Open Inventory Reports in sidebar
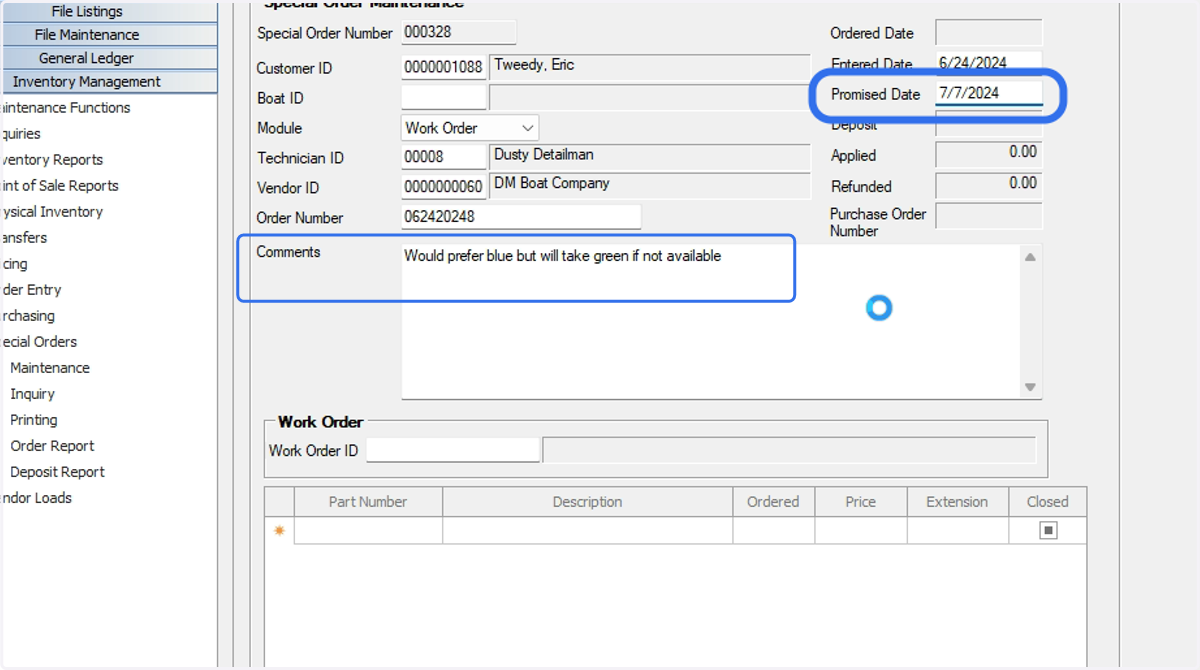The height and width of the screenshot is (670, 1200). 52,160
